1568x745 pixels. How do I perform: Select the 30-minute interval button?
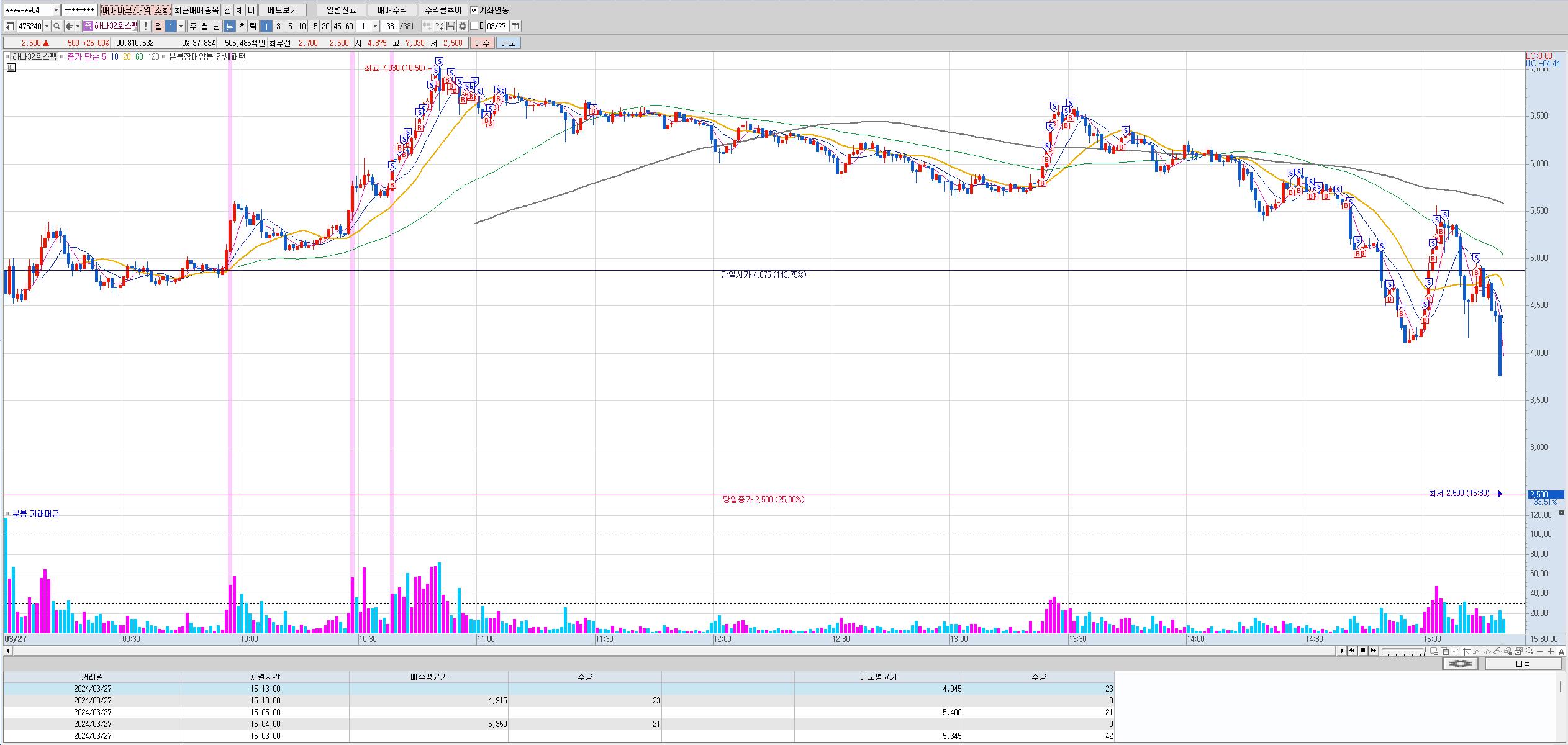click(x=325, y=26)
